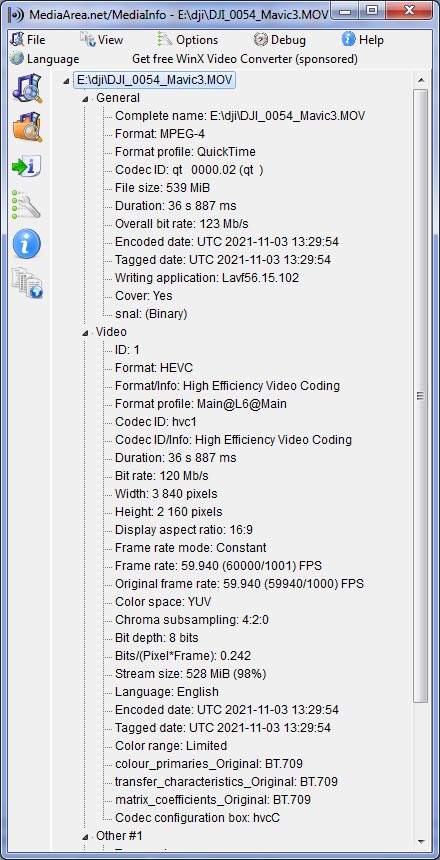The width and height of the screenshot is (440, 860).
Task: Click the website documents globe icon
Action: coord(27,282)
